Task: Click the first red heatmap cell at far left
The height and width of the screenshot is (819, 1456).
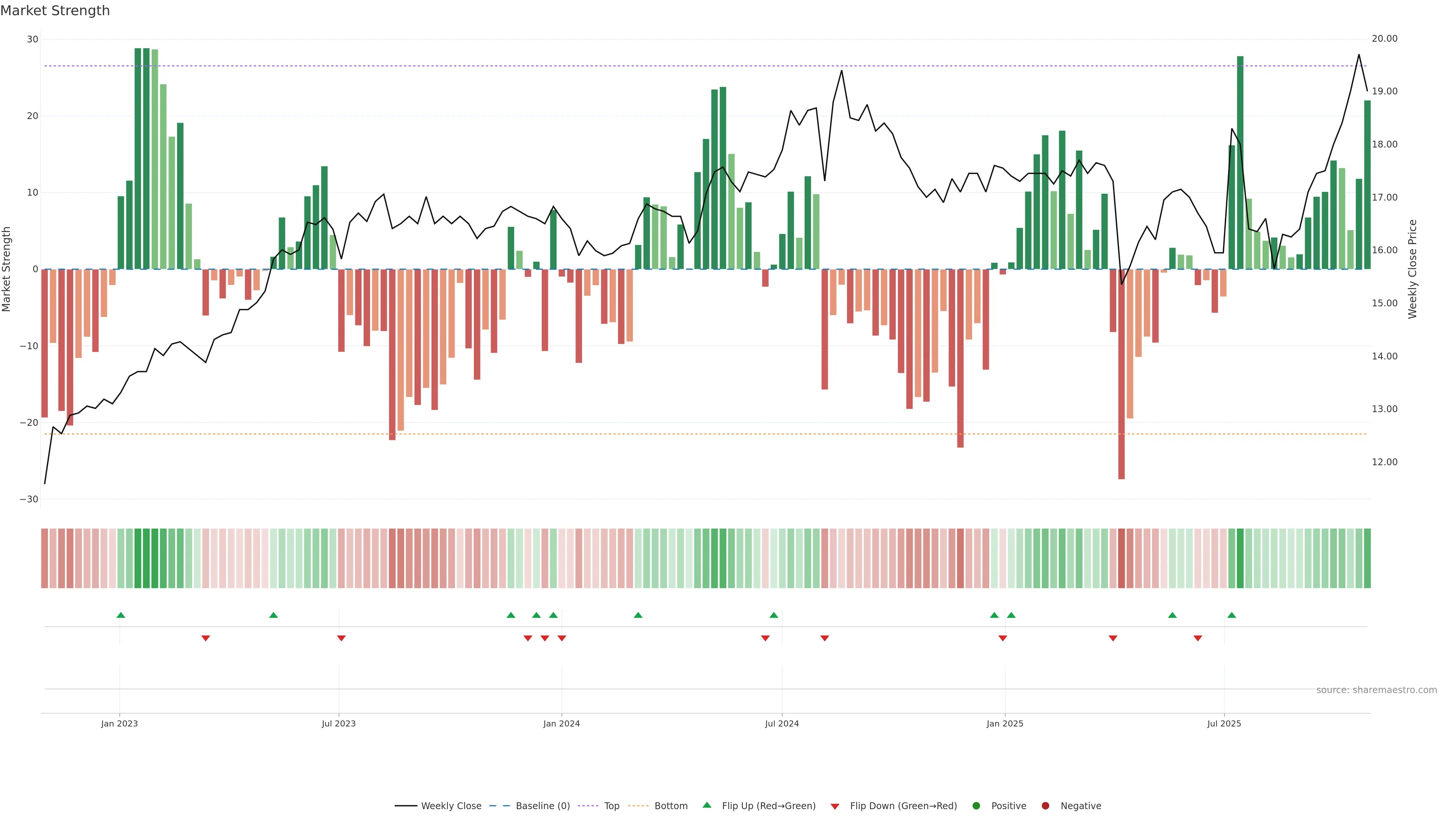Action: pyautogui.click(x=45, y=558)
